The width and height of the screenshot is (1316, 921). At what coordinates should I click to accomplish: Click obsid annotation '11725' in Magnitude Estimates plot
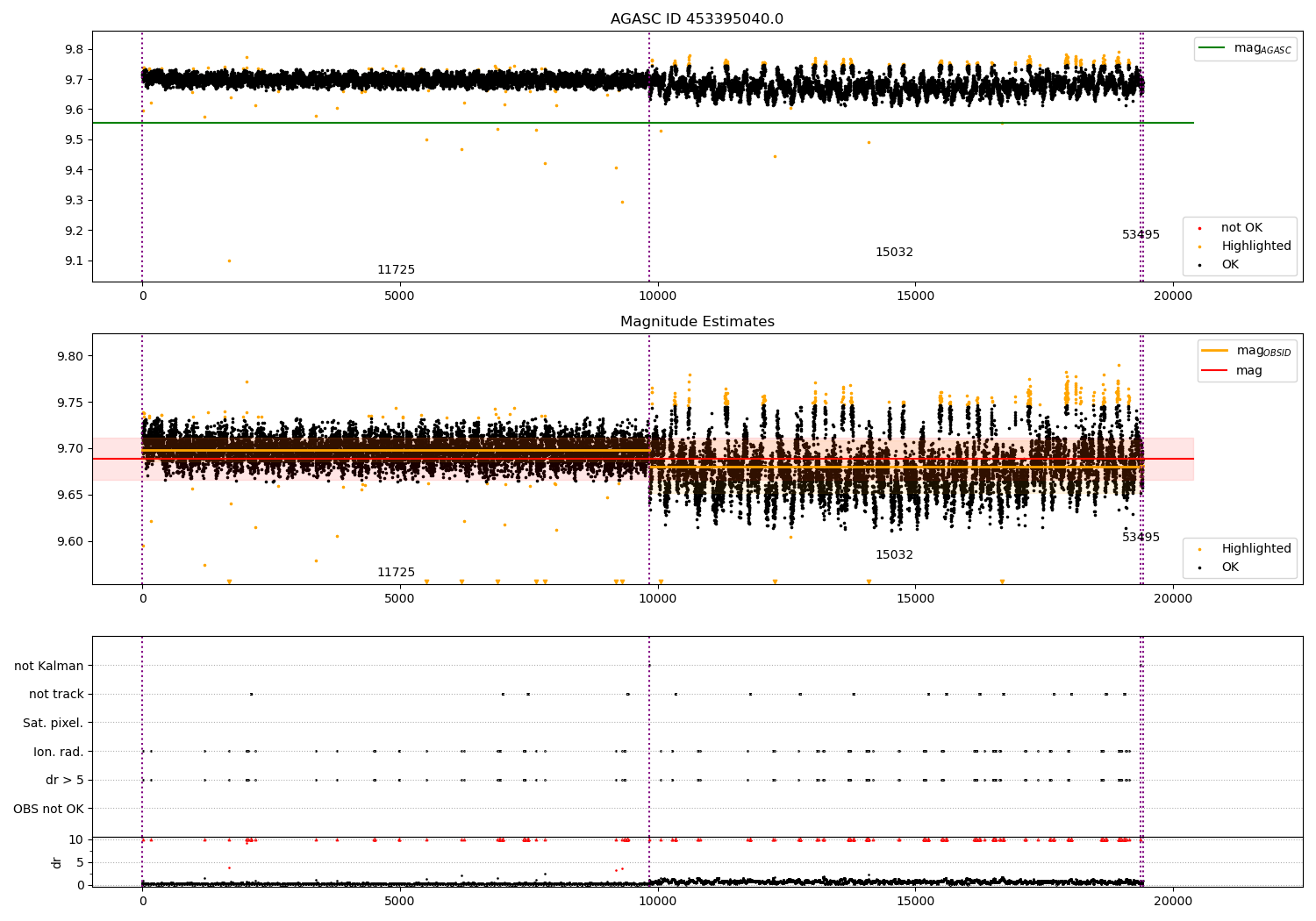click(396, 573)
